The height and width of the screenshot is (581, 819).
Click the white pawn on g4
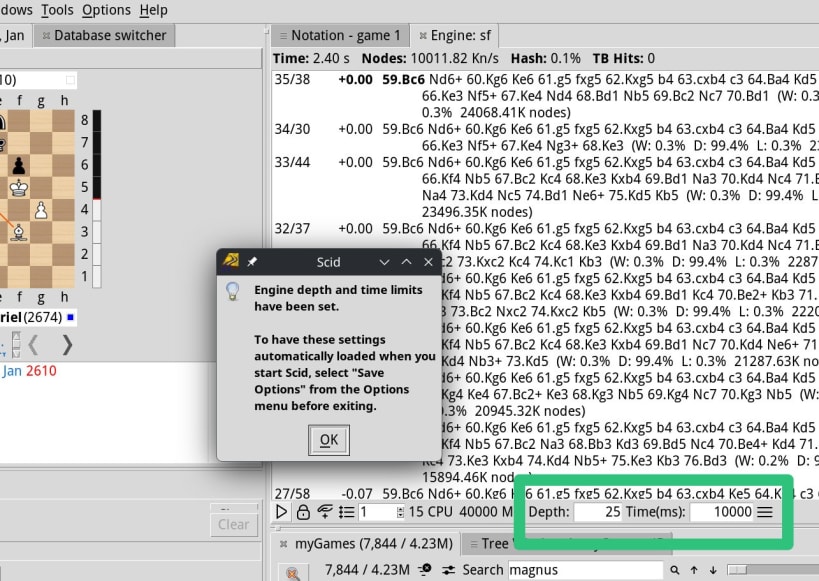(41, 210)
